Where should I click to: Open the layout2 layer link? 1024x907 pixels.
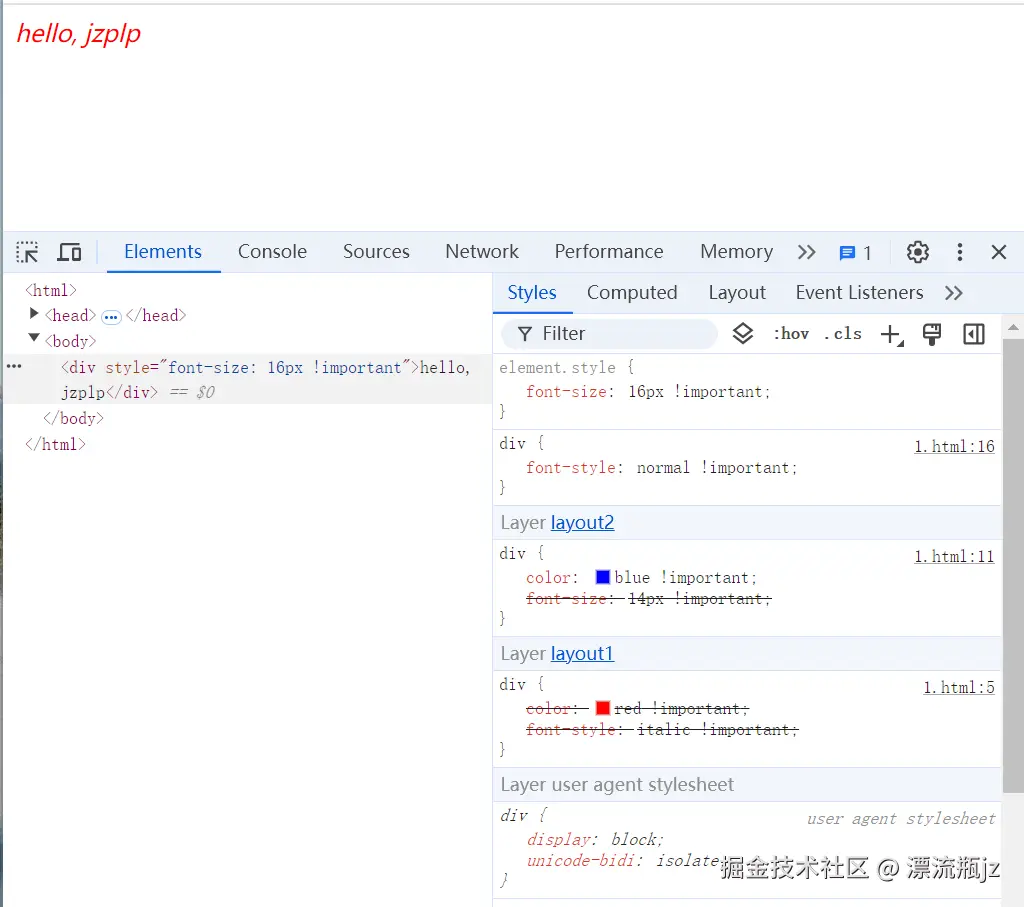click(x=582, y=522)
